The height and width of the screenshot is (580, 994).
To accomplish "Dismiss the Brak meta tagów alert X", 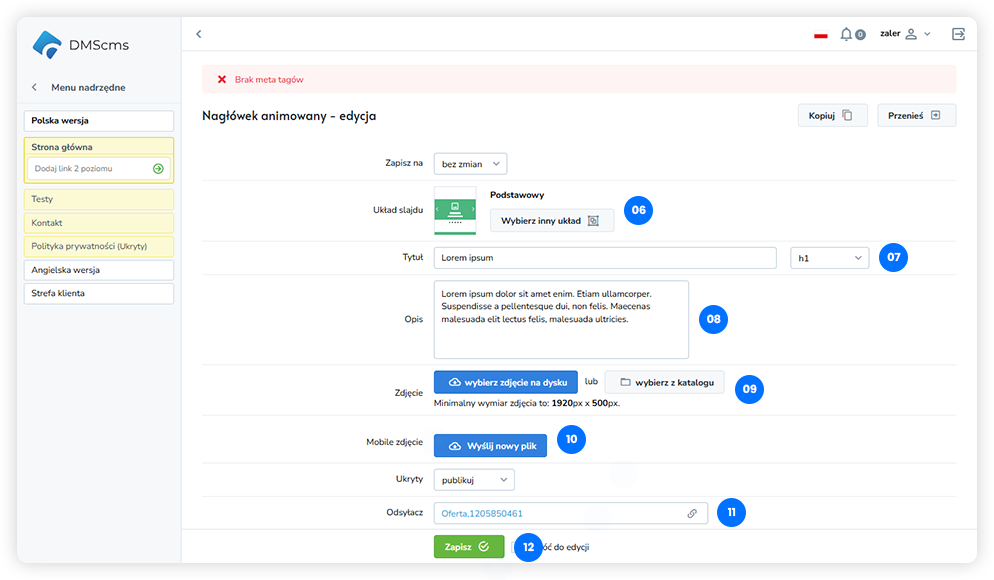I will tap(222, 79).
